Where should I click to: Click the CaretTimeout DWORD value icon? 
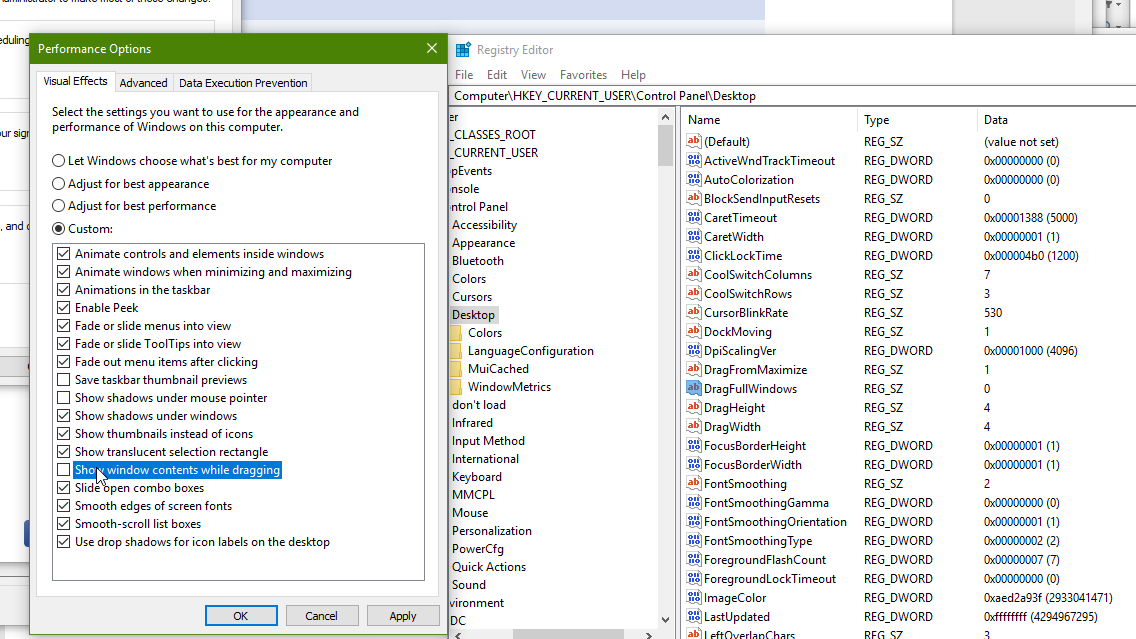tap(694, 218)
